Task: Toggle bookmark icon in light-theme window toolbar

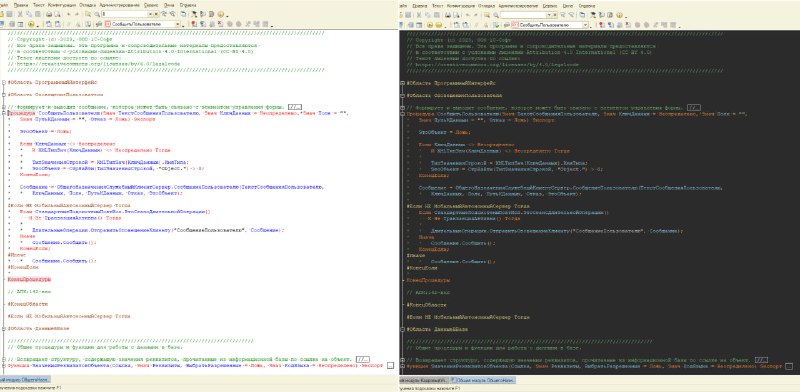Action: click(194, 24)
